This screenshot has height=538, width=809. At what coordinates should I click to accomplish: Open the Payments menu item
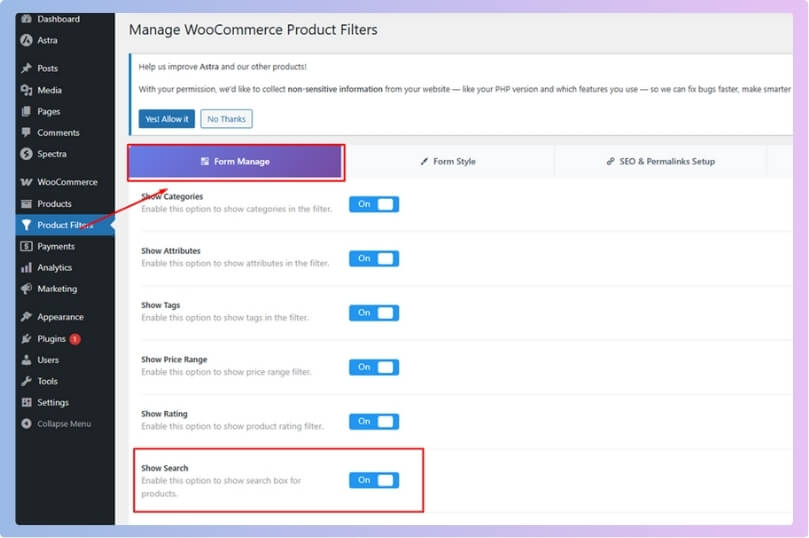point(65,247)
